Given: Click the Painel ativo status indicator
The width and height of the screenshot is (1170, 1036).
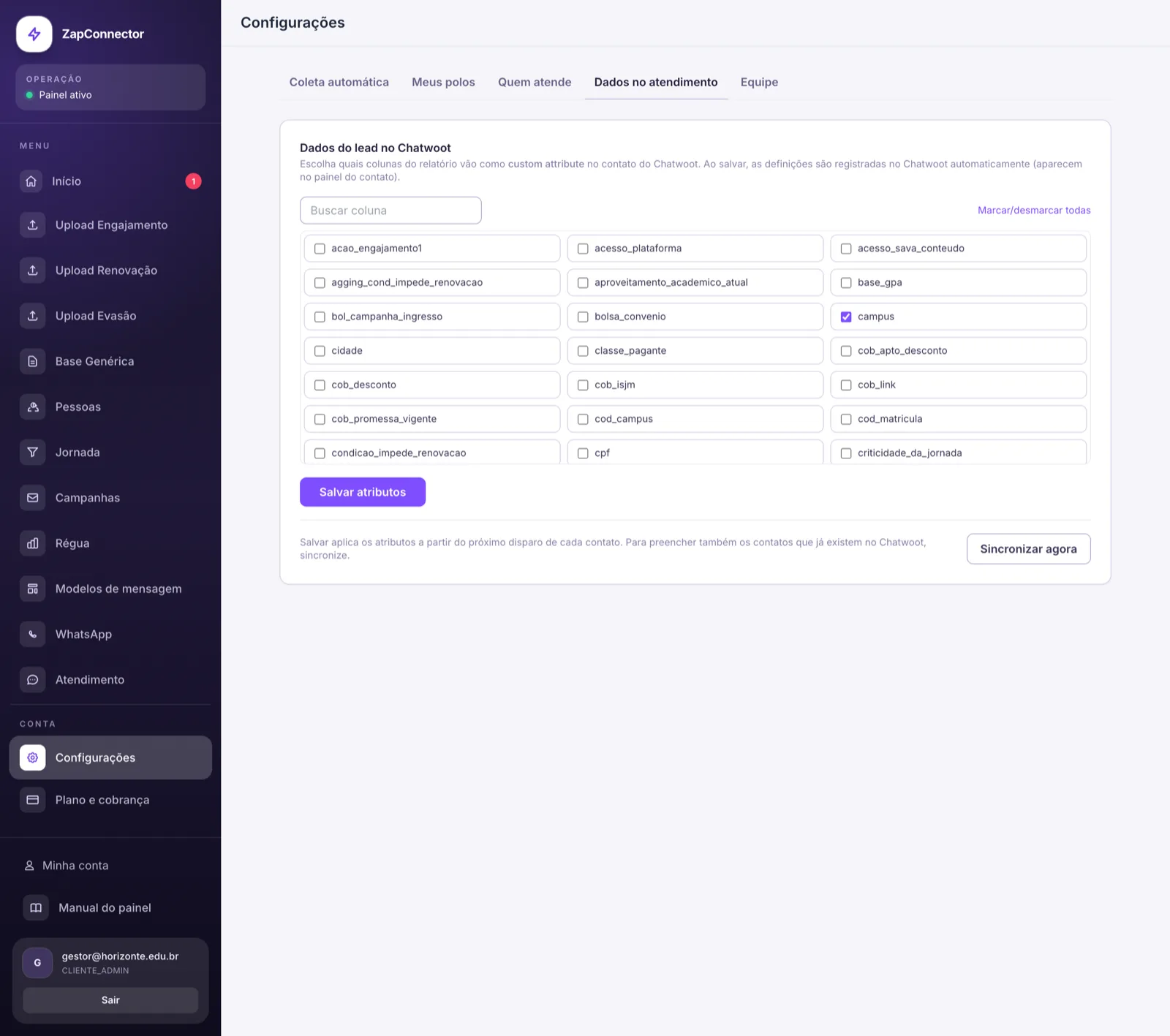Looking at the screenshot, I should pos(59,95).
